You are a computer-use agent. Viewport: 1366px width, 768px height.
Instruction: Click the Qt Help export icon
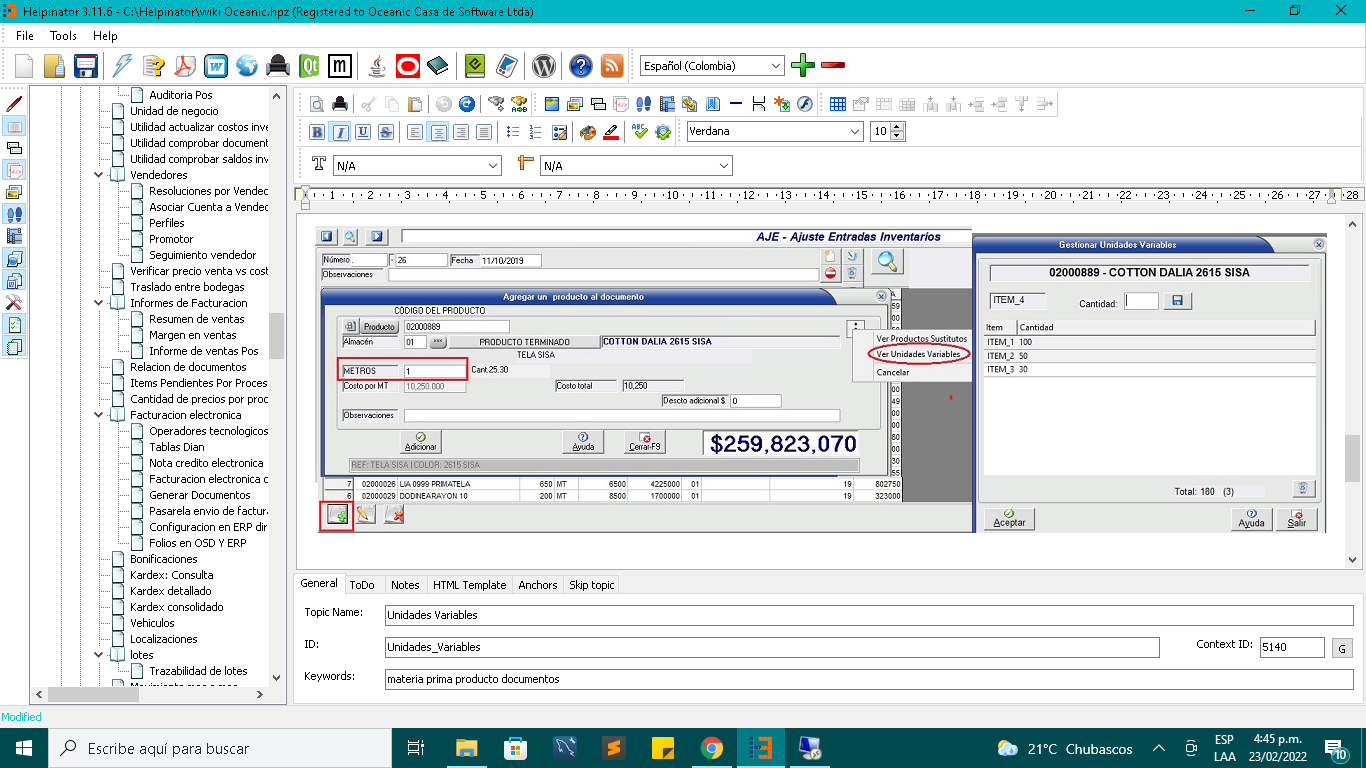pyautogui.click(x=309, y=66)
